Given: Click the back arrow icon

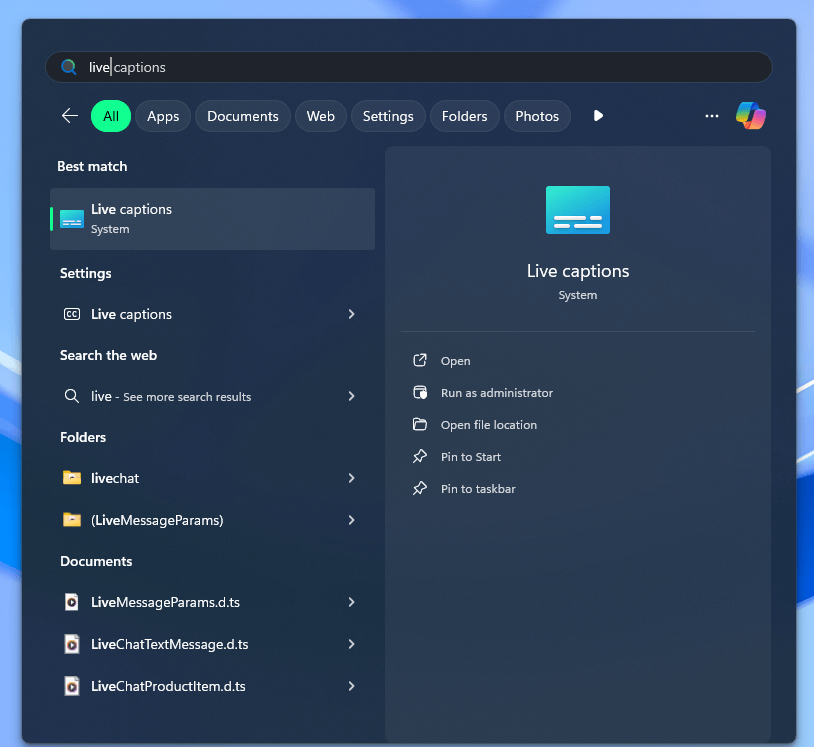Looking at the screenshot, I should click(x=70, y=116).
